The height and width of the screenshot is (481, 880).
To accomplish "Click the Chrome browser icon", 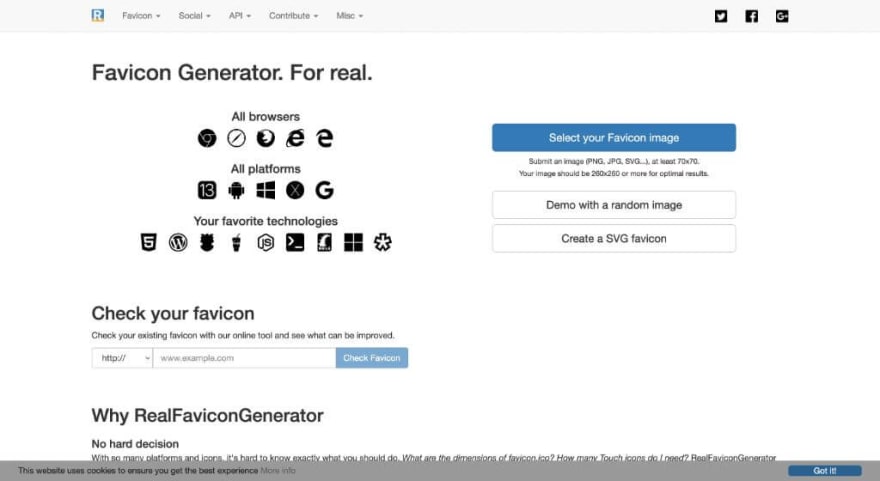I will click(x=207, y=138).
